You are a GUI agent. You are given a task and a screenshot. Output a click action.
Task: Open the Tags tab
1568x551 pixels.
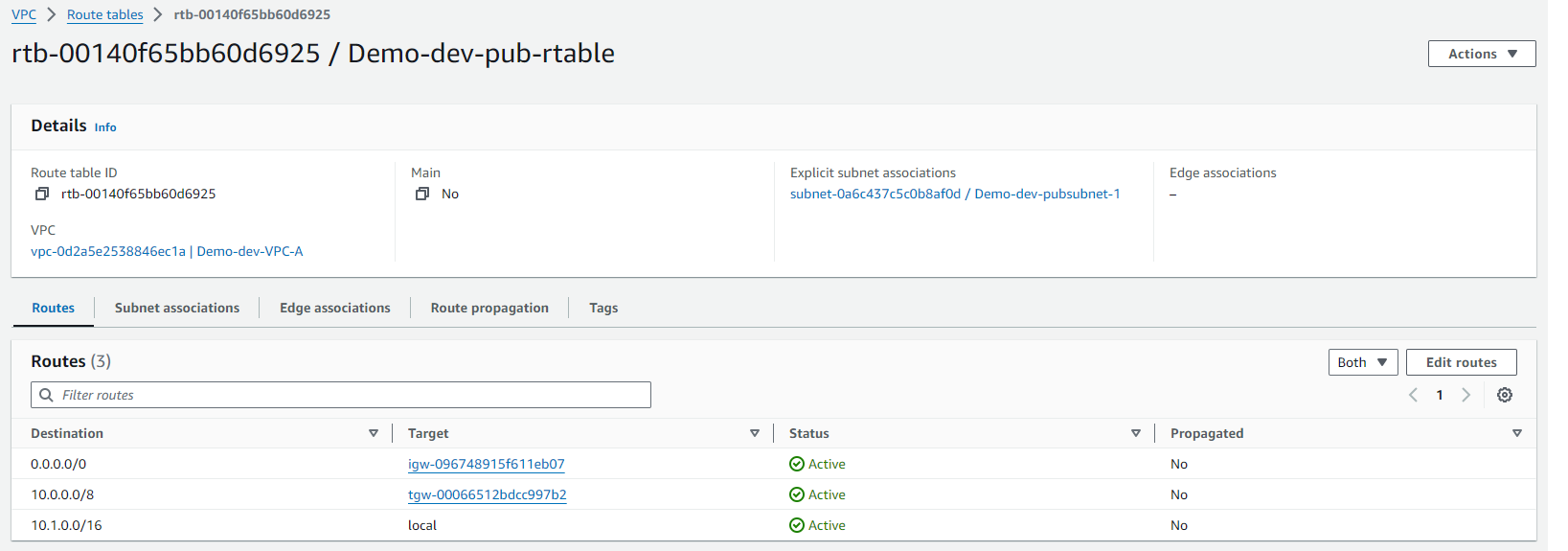603,308
